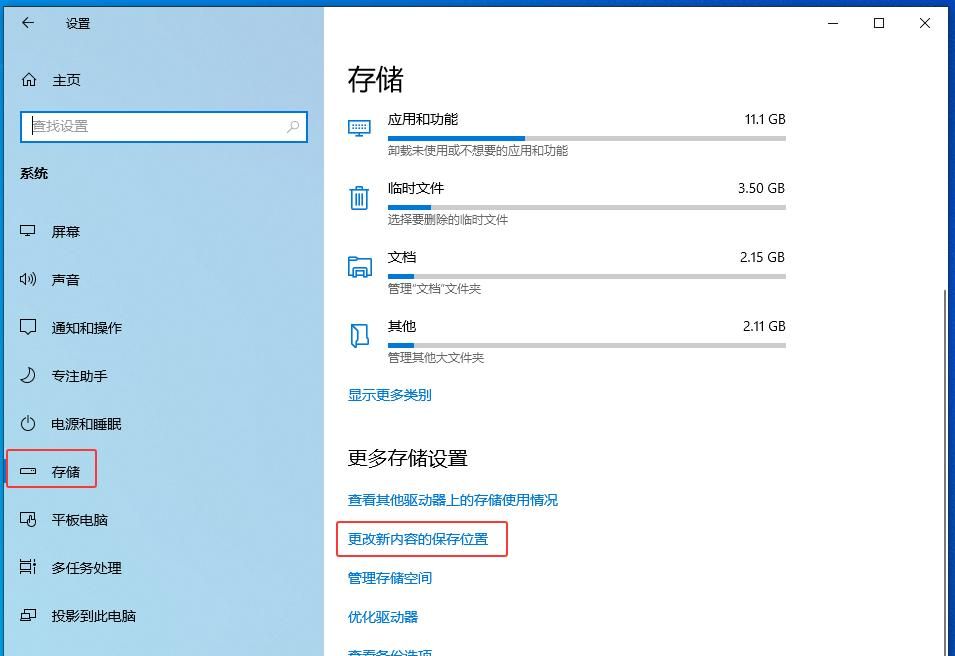Click the 平板电脑 tablet icon

pos(30,519)
